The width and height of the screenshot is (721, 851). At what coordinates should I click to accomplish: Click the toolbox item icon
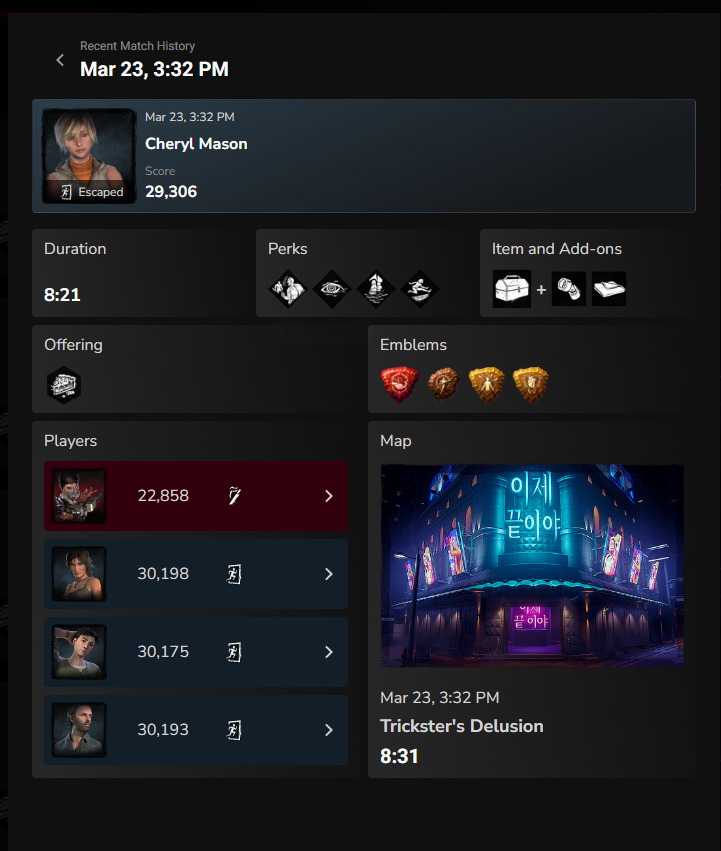(x=511, y=289)
